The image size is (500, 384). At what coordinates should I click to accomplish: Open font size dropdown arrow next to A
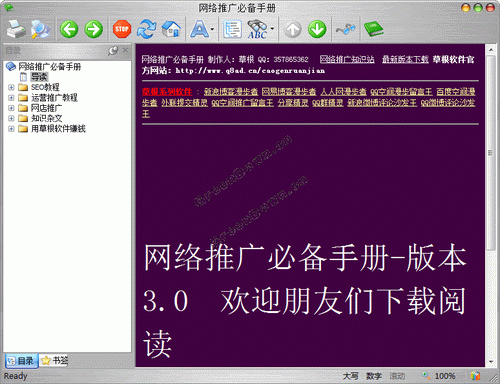[x=213, y=29]
